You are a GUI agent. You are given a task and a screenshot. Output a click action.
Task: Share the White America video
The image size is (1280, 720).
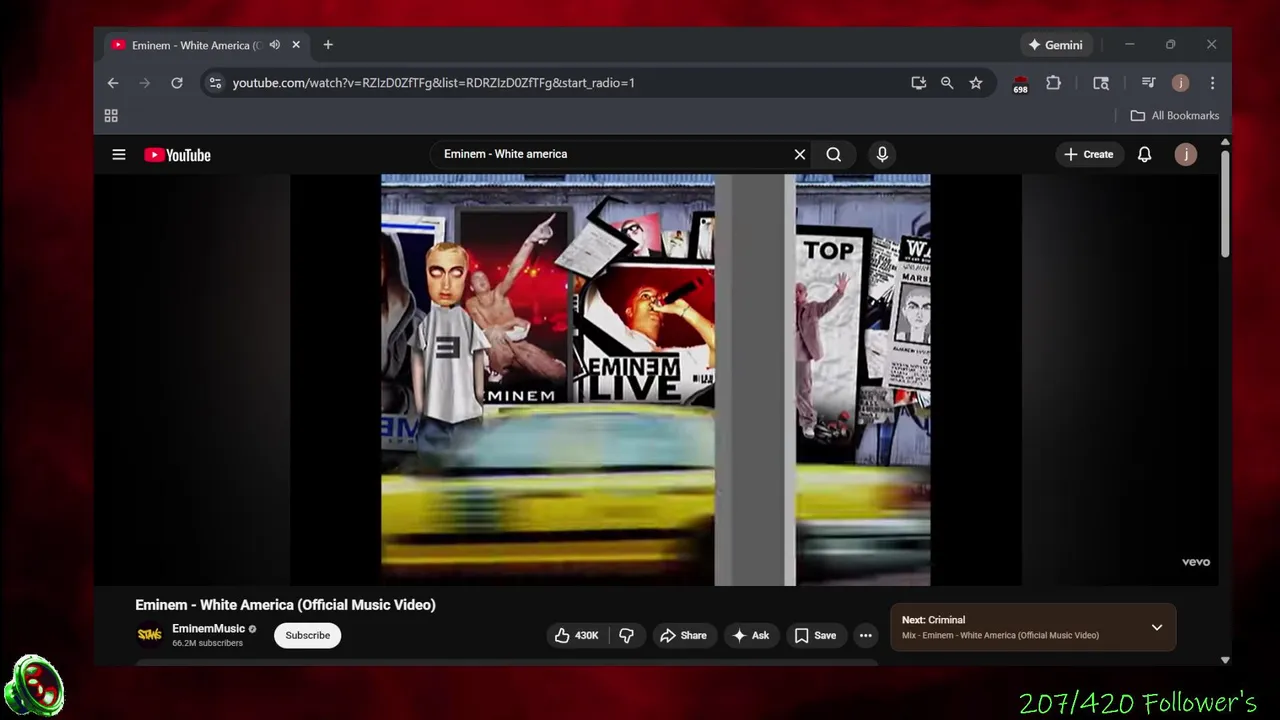[683, 635]
